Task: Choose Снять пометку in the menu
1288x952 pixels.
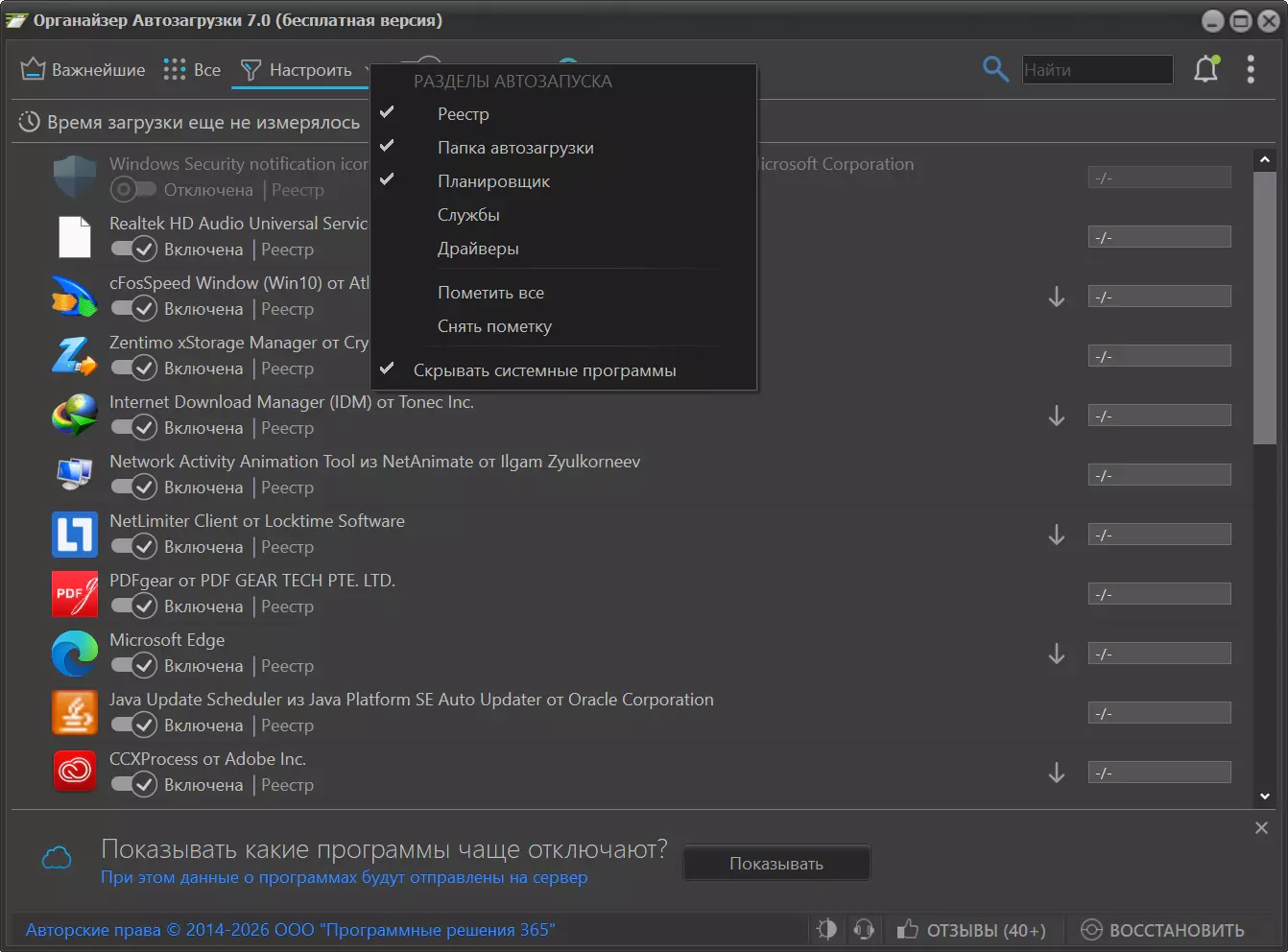Action: 563,326
